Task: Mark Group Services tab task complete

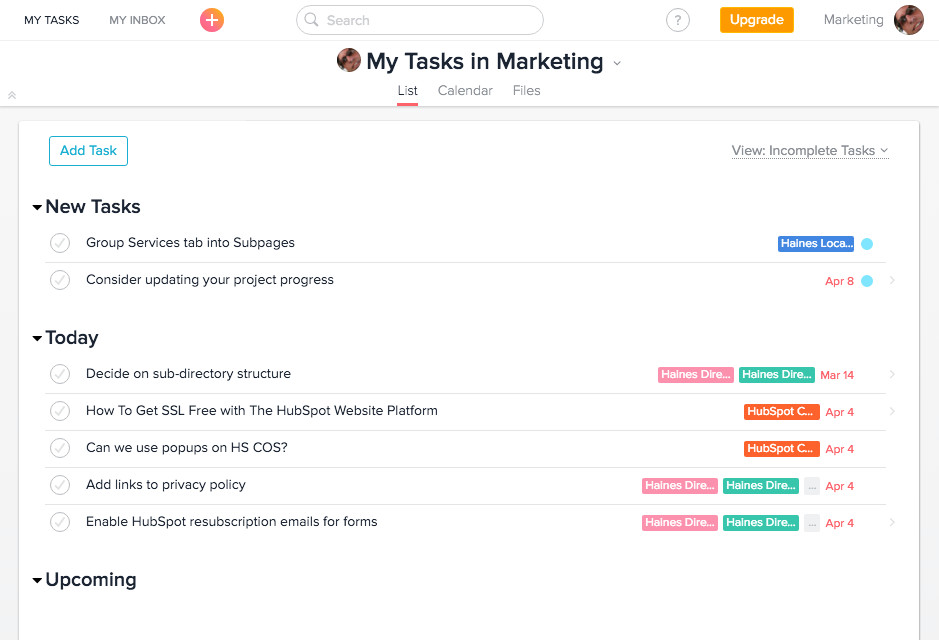Action: (60, 243)
